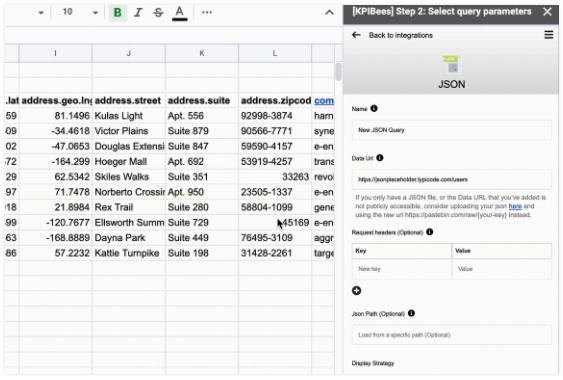Image resolution: width=563 pixels, height=380 pixels.
Task: Close the KPIBees sidebar panel
Action: 547,12
